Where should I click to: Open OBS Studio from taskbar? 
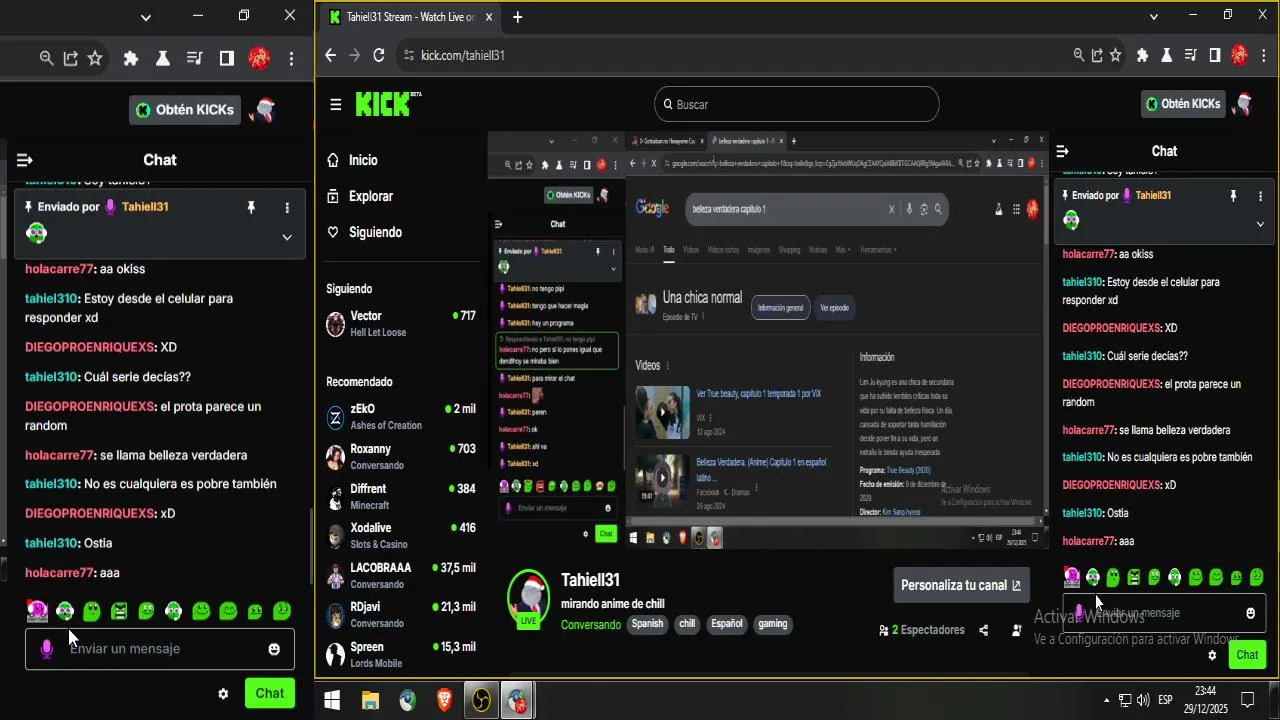481,701
